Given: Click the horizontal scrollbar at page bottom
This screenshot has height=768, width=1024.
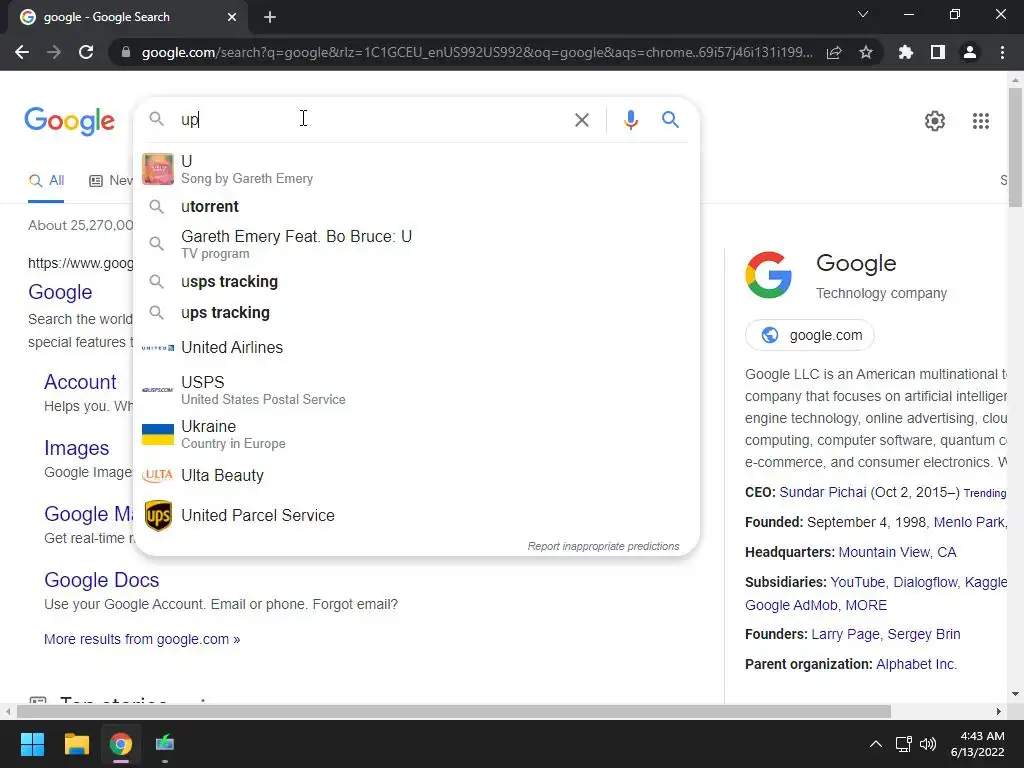Looking at the screenshot, I should (x=454, y=711).
